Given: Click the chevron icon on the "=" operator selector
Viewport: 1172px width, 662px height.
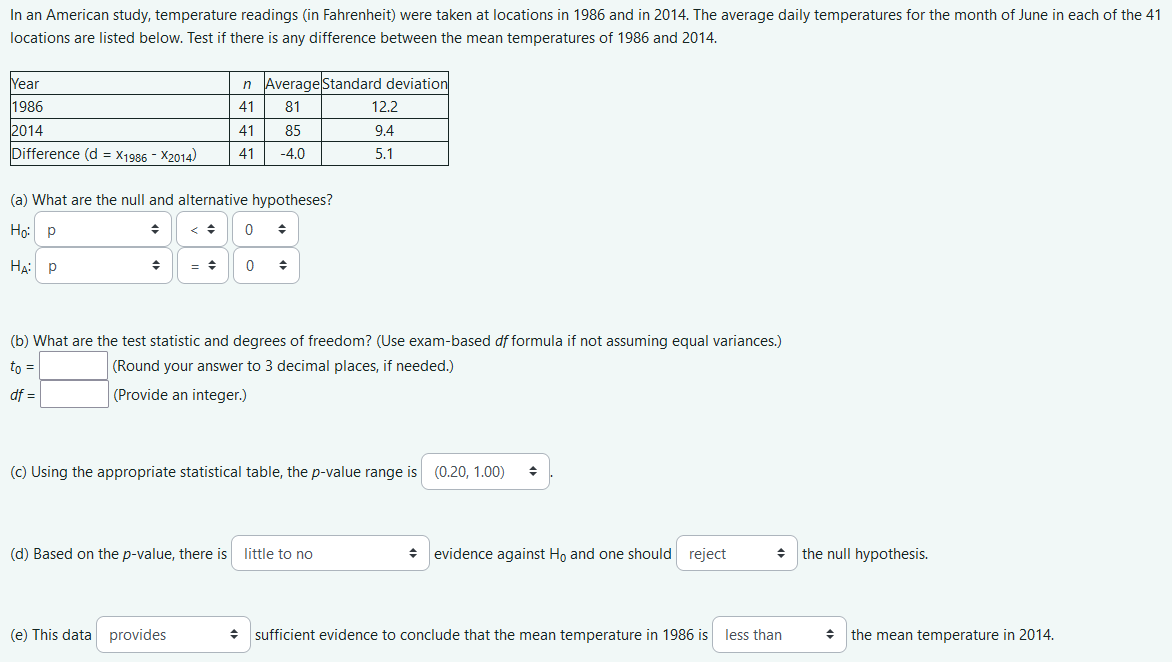Looking at the screenshot, I should [211, 265].
